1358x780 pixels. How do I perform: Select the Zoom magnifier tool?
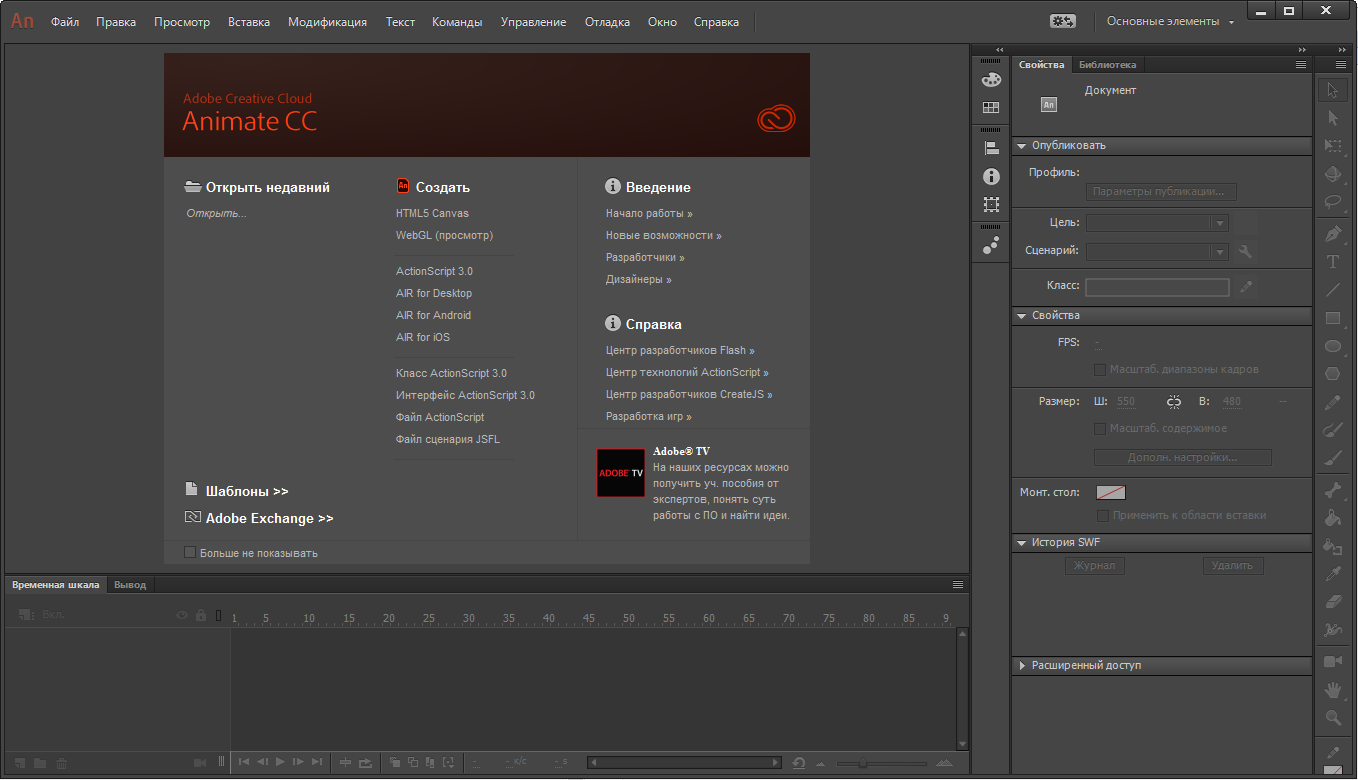pyautogui.click(x=1333, y=718)
